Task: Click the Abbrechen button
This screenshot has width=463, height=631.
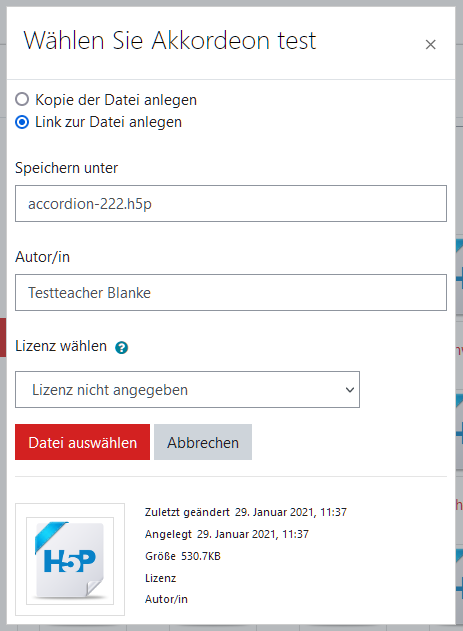Action: point(203,442)
